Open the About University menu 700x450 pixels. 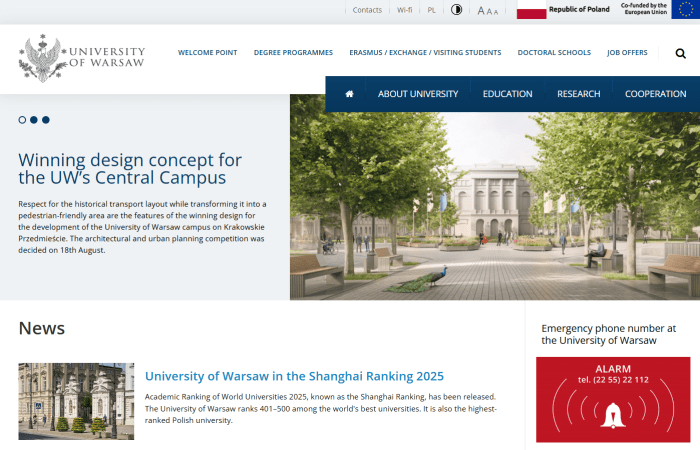point(418,94)
